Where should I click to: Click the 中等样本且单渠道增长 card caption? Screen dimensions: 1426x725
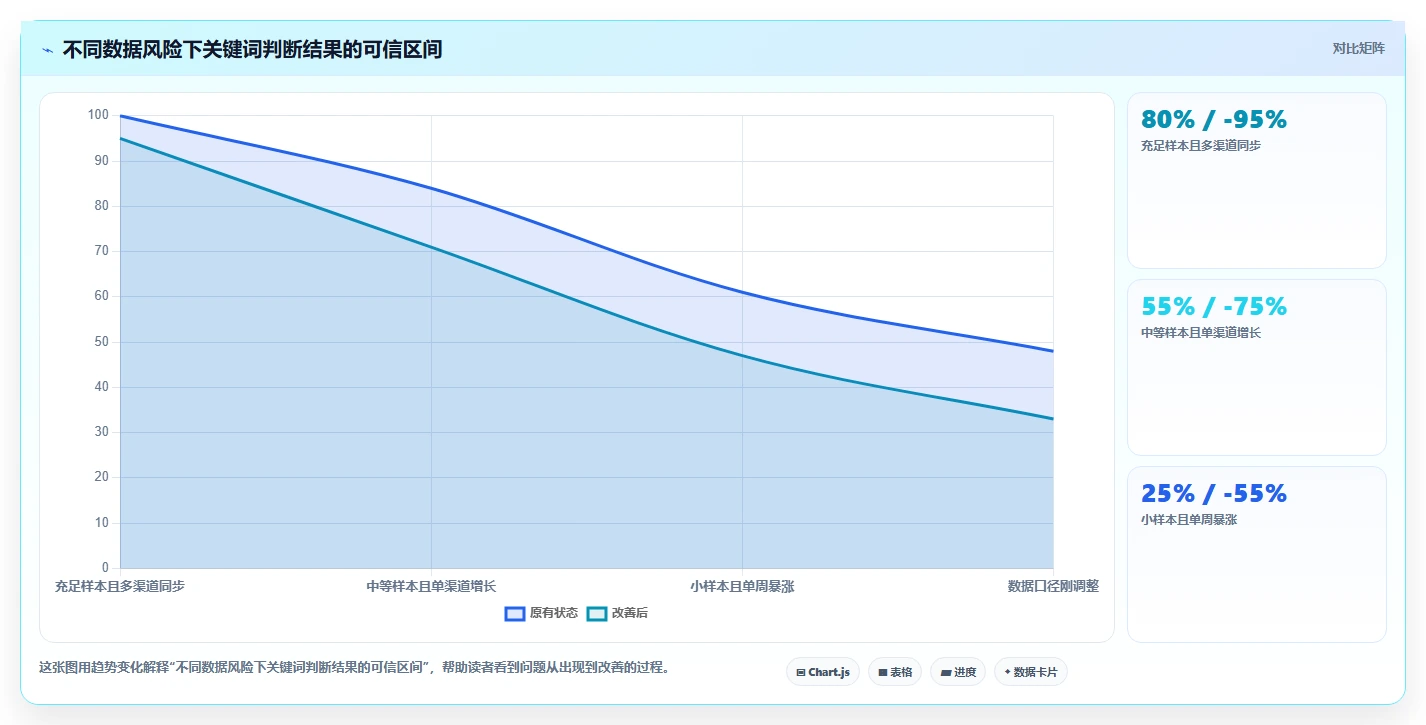coord(1201,333)
